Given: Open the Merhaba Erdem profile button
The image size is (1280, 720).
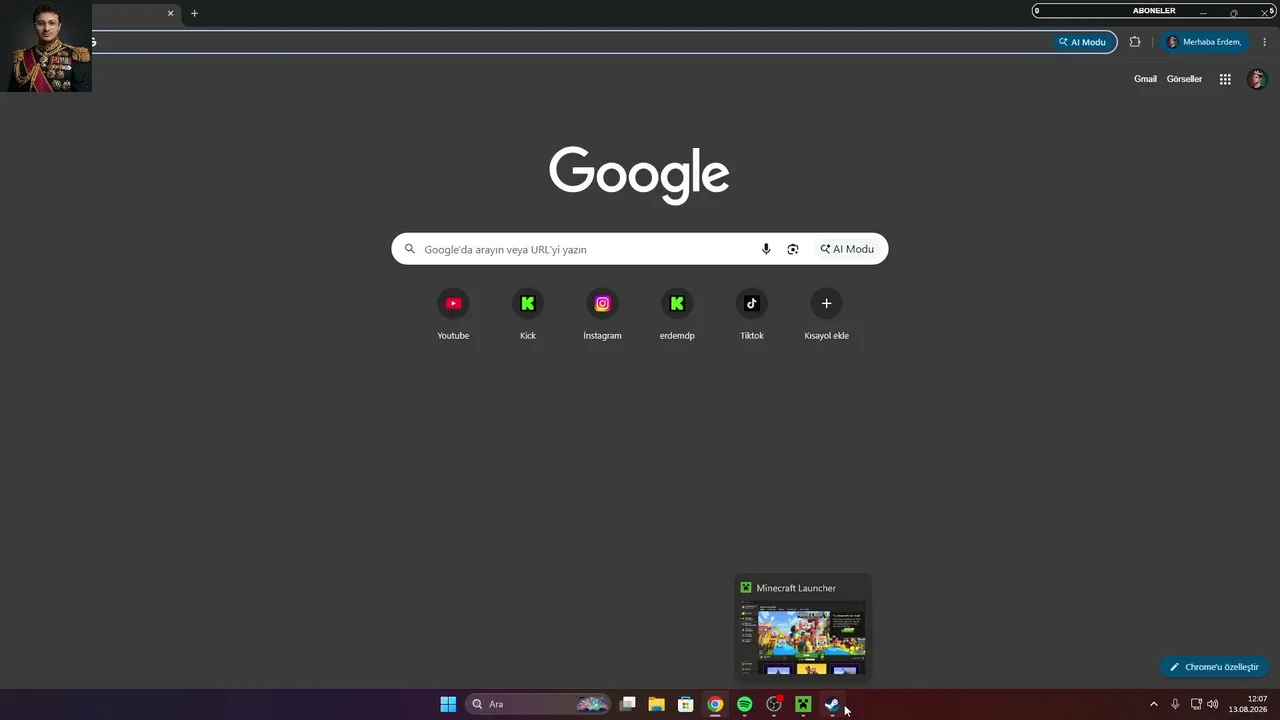Looking at the screenshot, I should (1205, 42).
